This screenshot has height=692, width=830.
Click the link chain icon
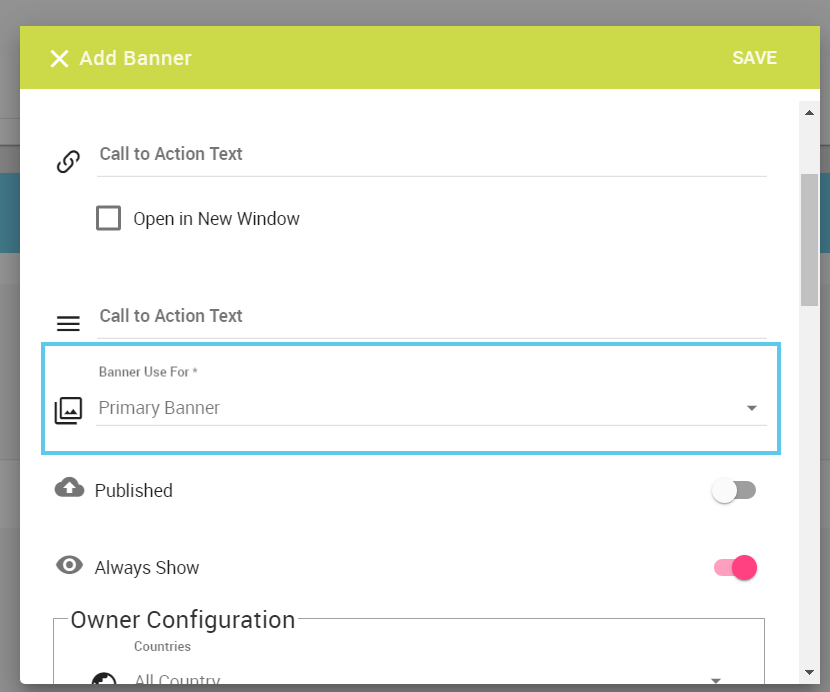68,162
